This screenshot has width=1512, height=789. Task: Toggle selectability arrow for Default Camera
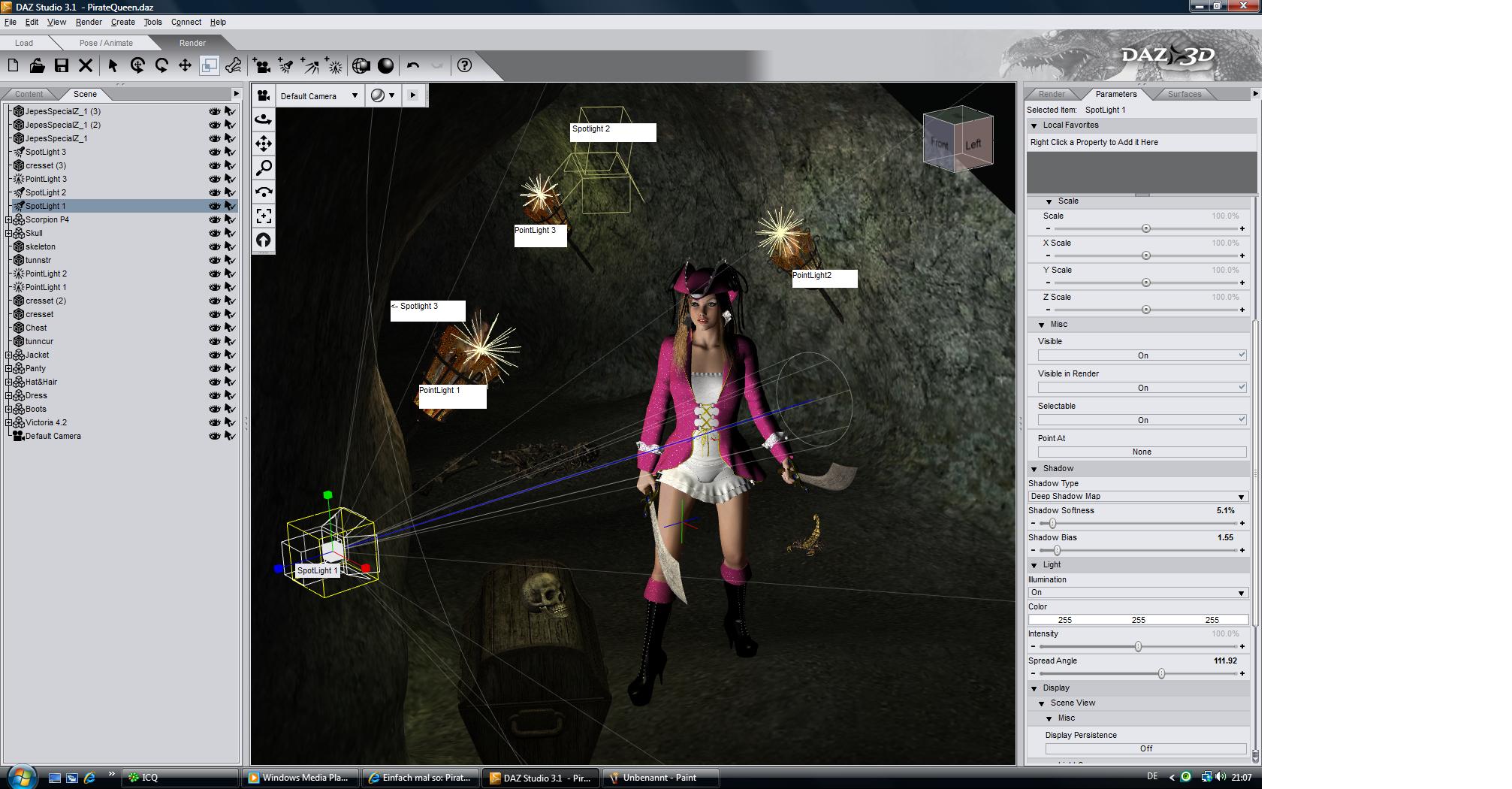coord(230,436)
